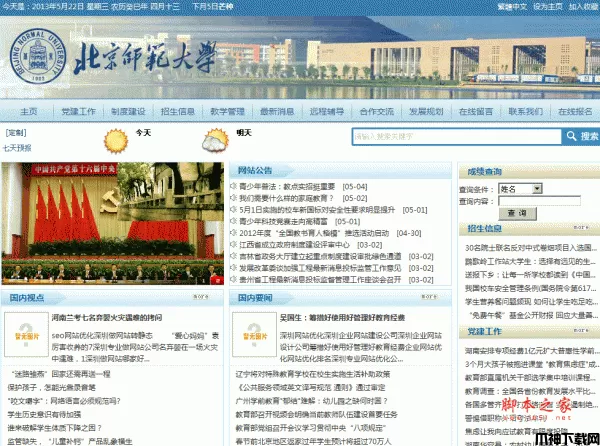This screenshot has height=446, width=600.
Task: Click speaker icon beside 发展改革委 notice
Action: point(233,268)
